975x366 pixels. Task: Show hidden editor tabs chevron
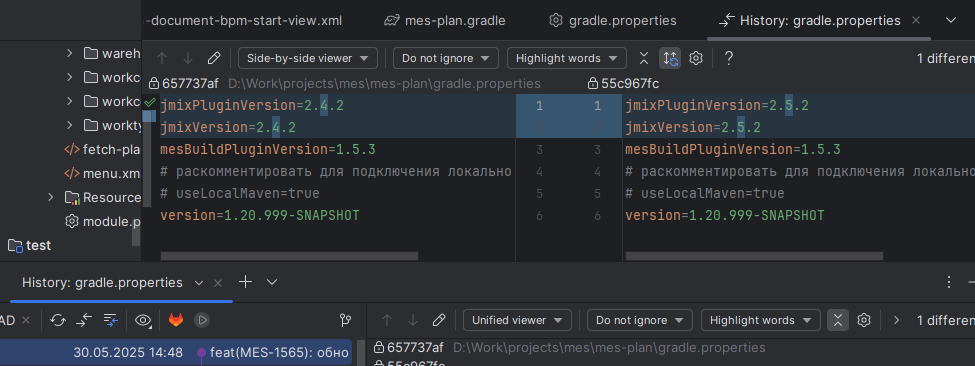point(951,21)
